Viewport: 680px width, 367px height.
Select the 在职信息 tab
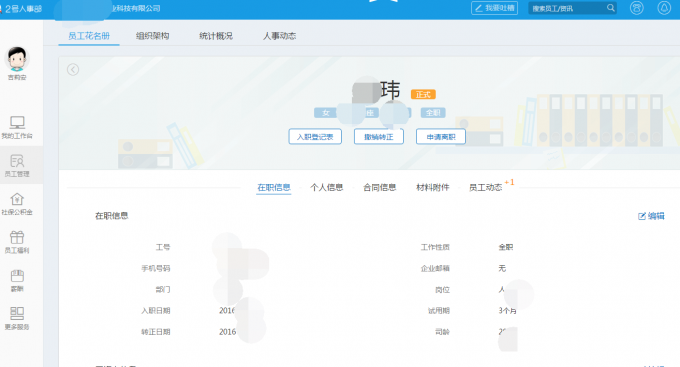tap(274, 187)
